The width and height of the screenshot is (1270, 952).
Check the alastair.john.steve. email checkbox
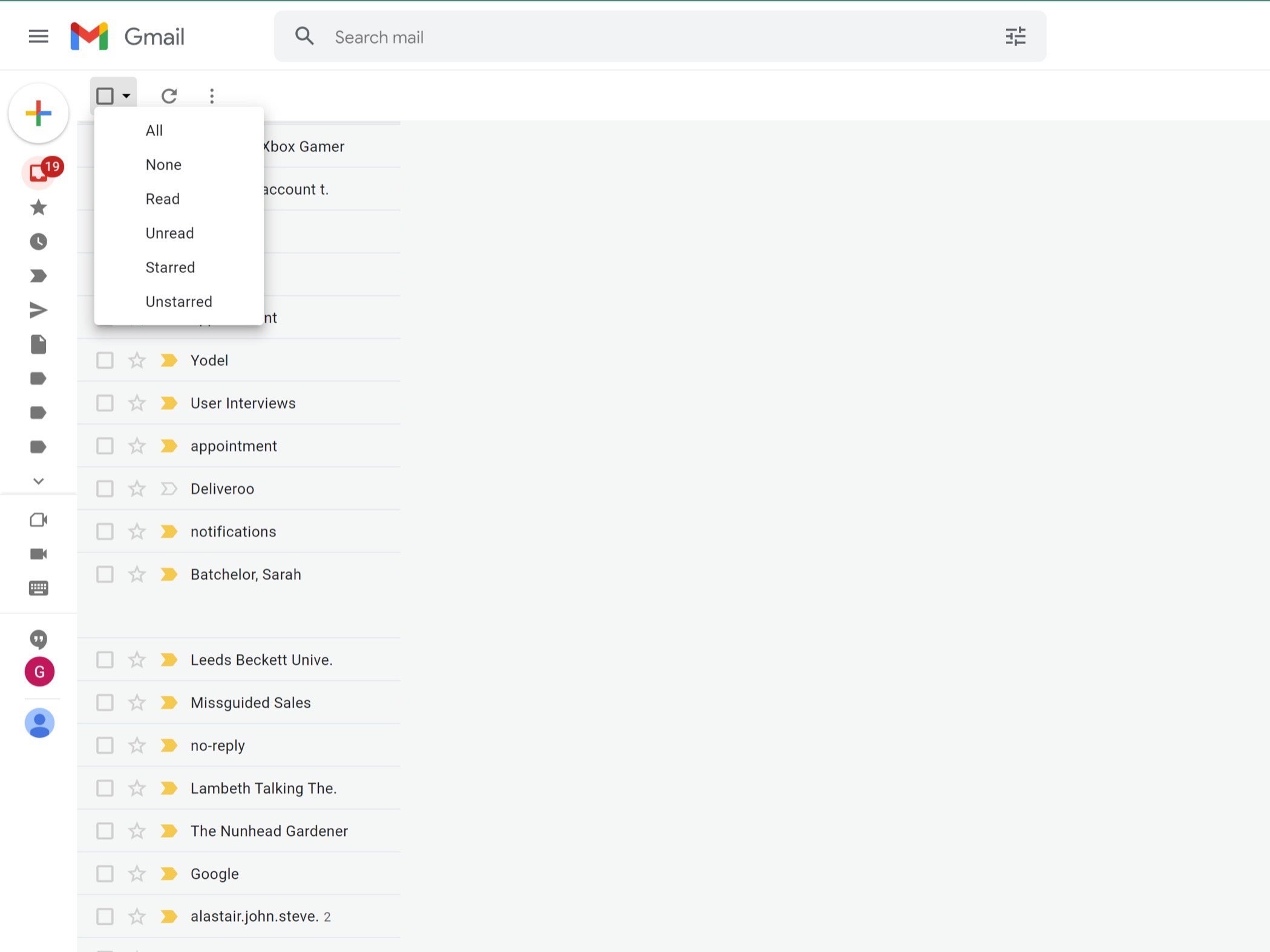(105, 917)
